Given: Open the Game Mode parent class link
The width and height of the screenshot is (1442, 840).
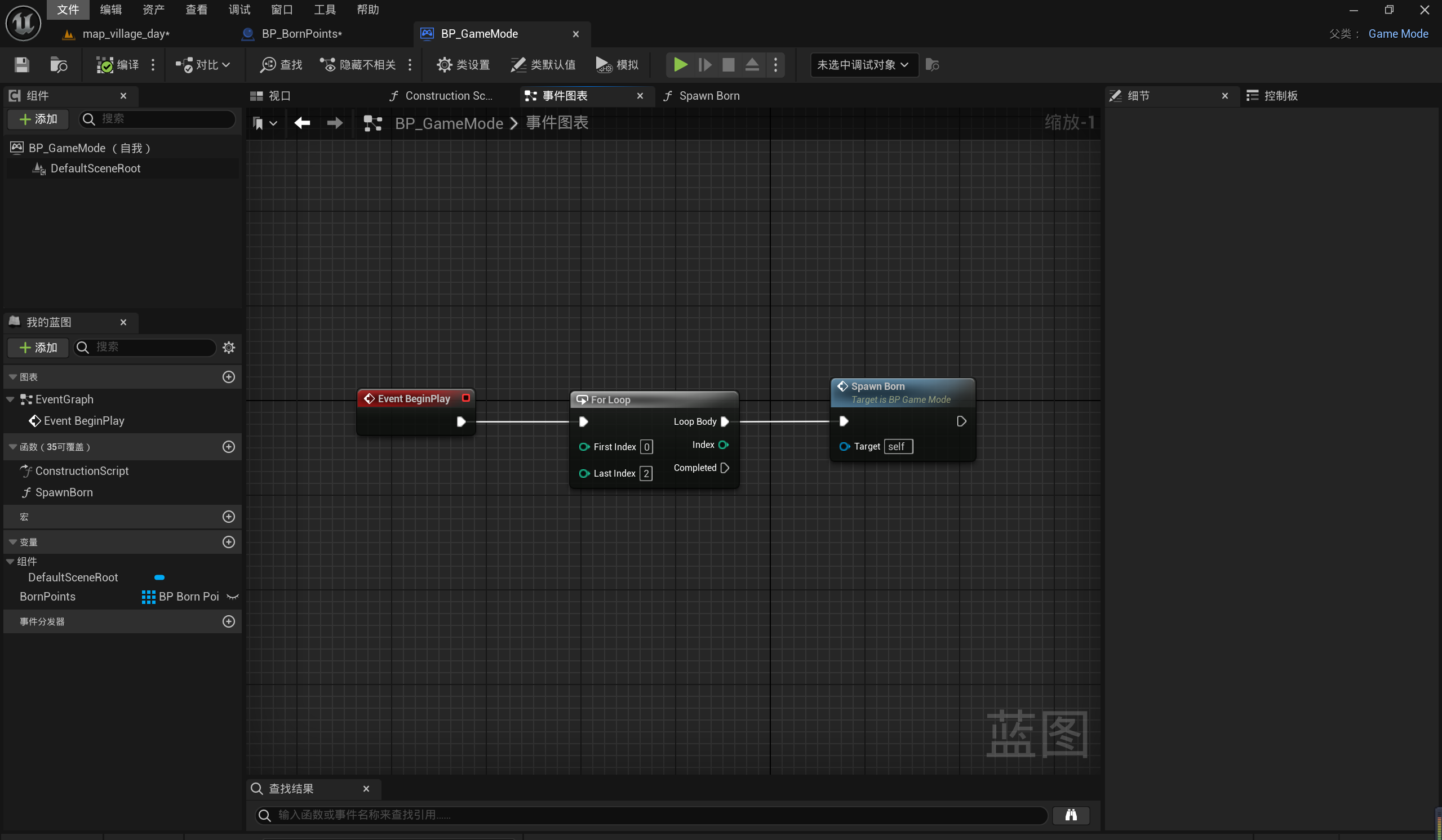Looking at the screenshot, I should (1398, 34).
